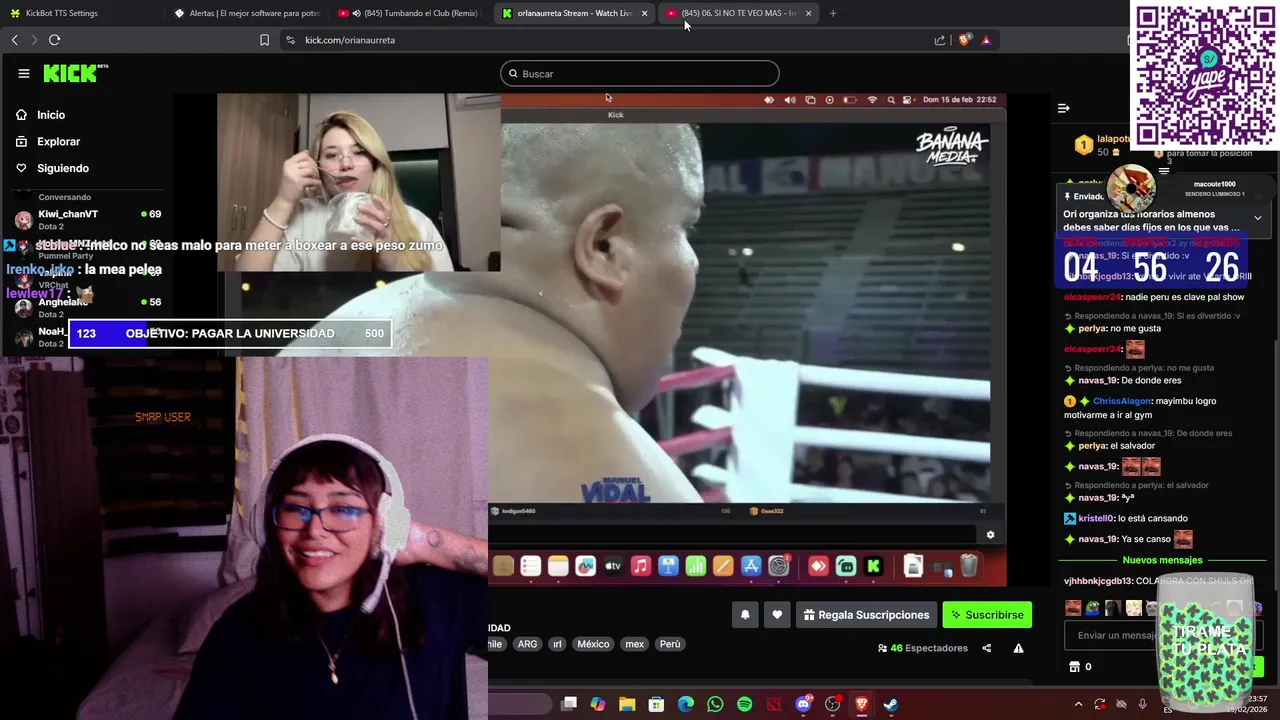Open Dota 2 from the taskbar
The image size is (1280, 720).
tap(773, 704)
